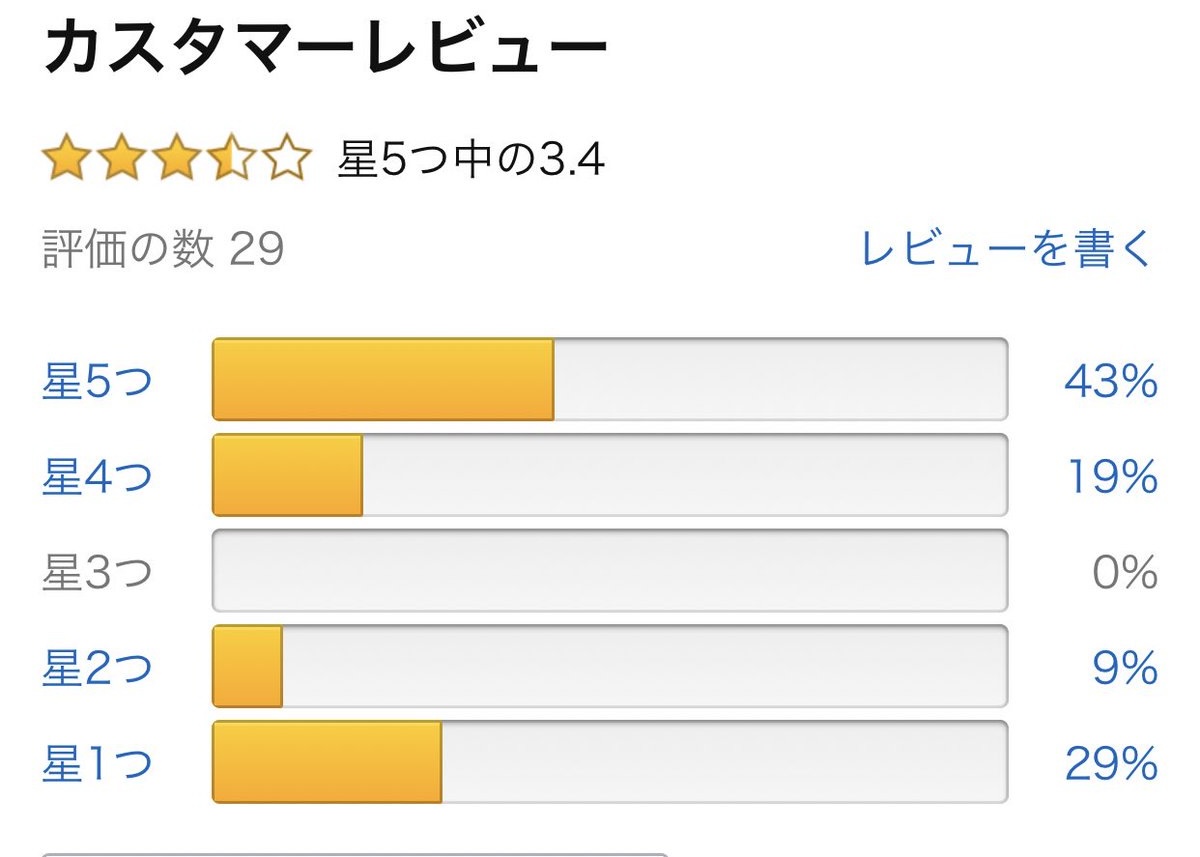Open the レビューを書く link
The width and height of the screenshot is (1200, 857).
pos(1006,249)
